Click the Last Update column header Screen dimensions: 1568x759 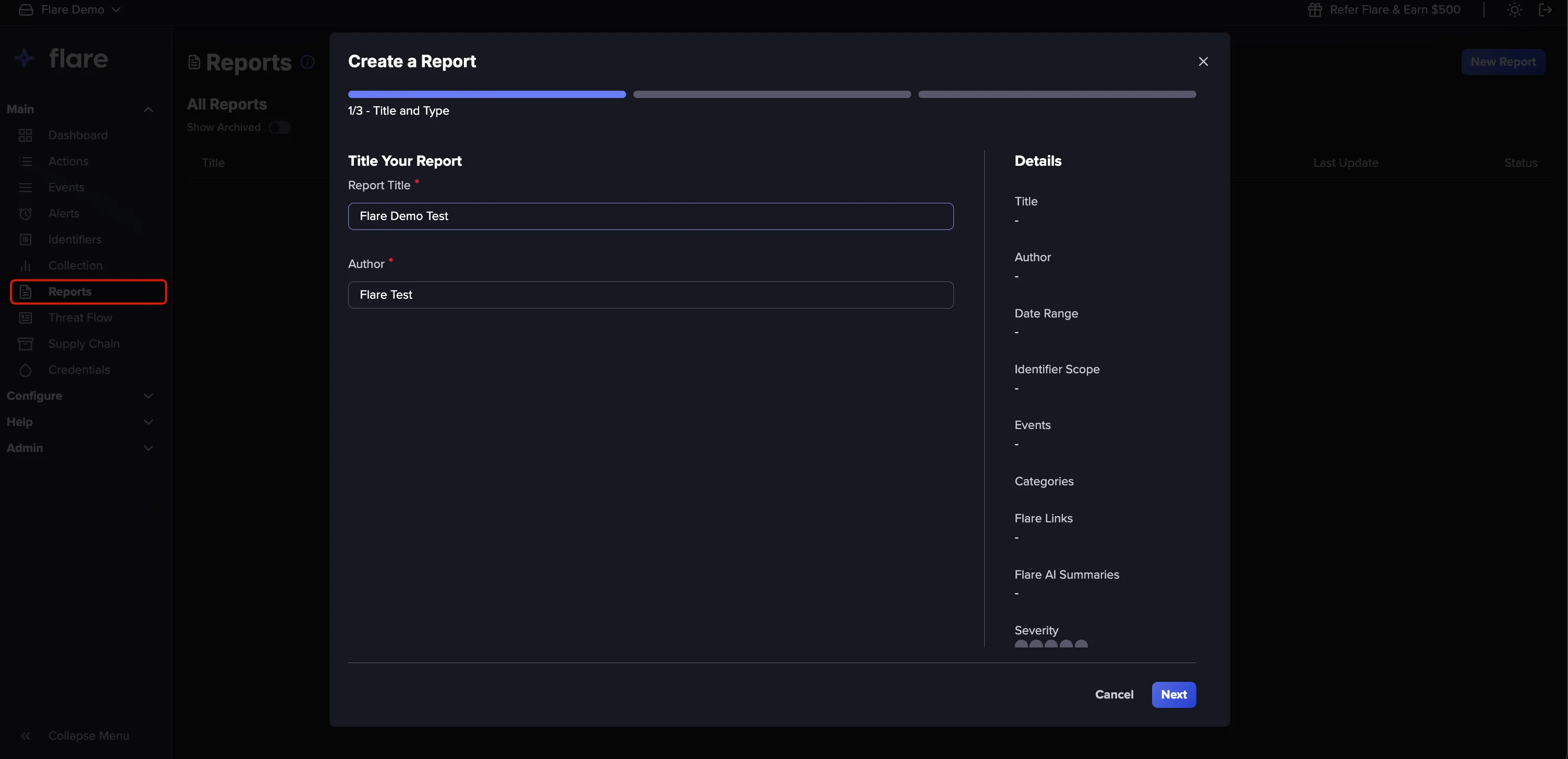pyautogui.click(x=1345, y=163)
